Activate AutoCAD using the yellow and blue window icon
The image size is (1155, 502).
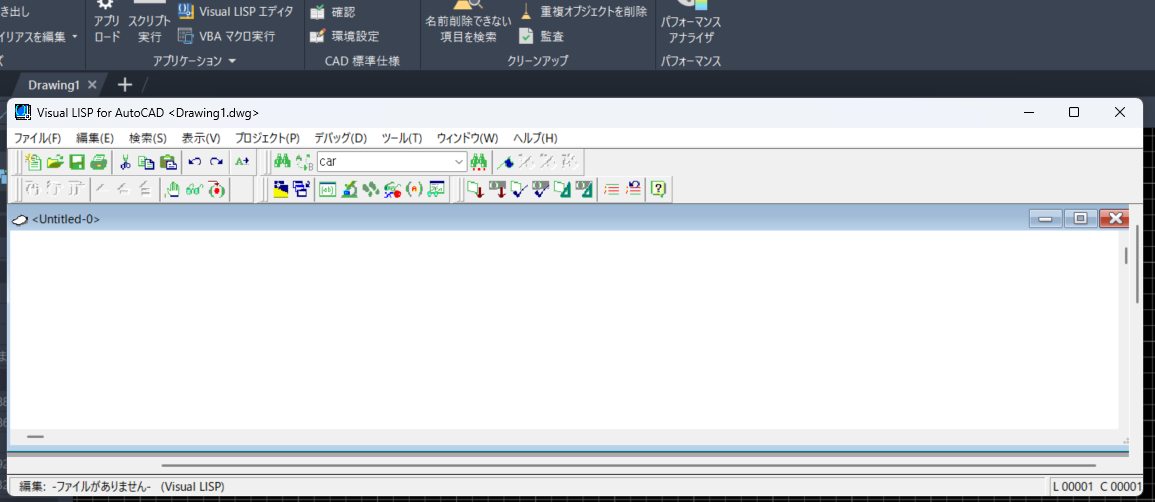281,189
